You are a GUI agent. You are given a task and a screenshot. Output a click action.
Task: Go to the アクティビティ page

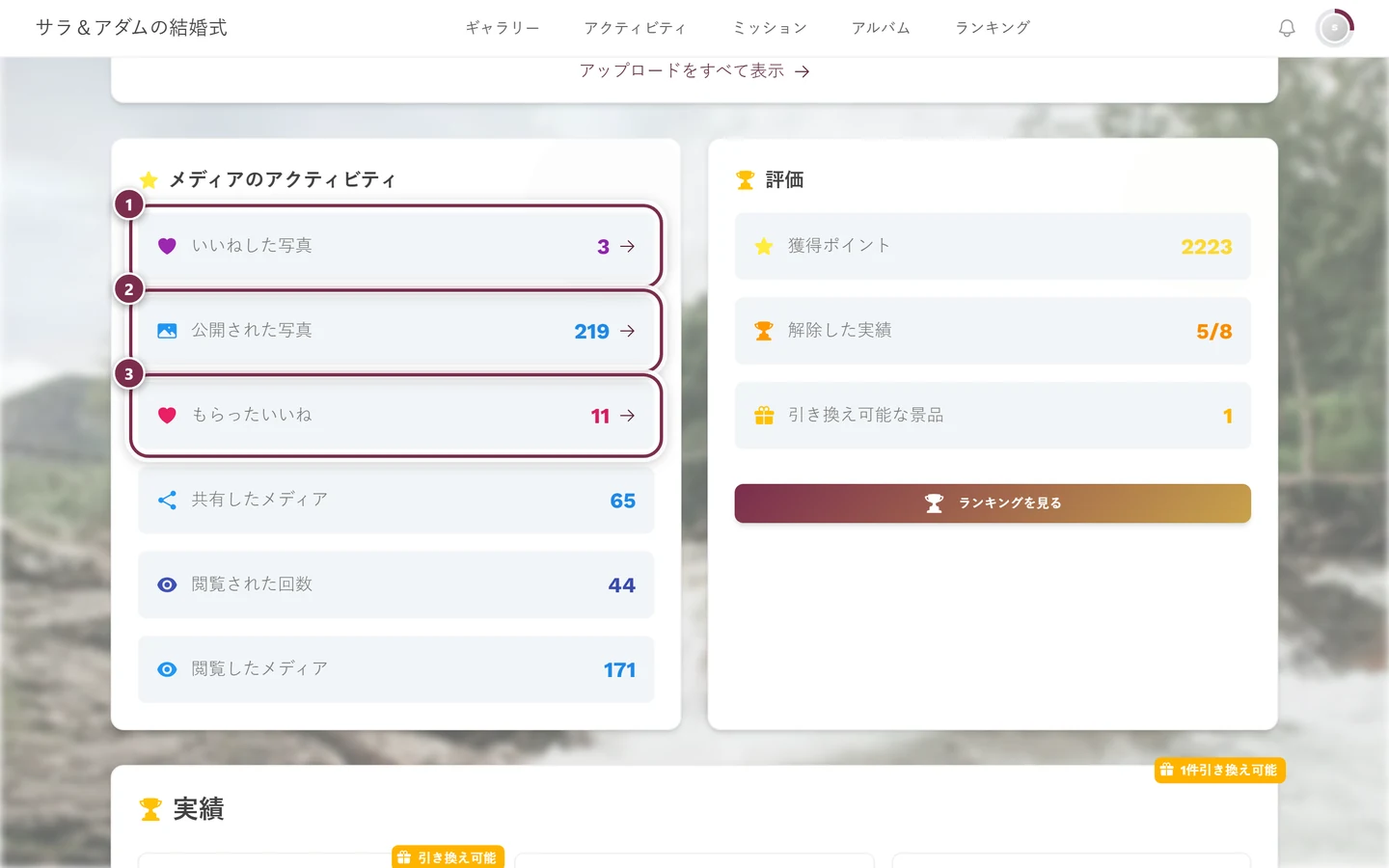(636, 28)
